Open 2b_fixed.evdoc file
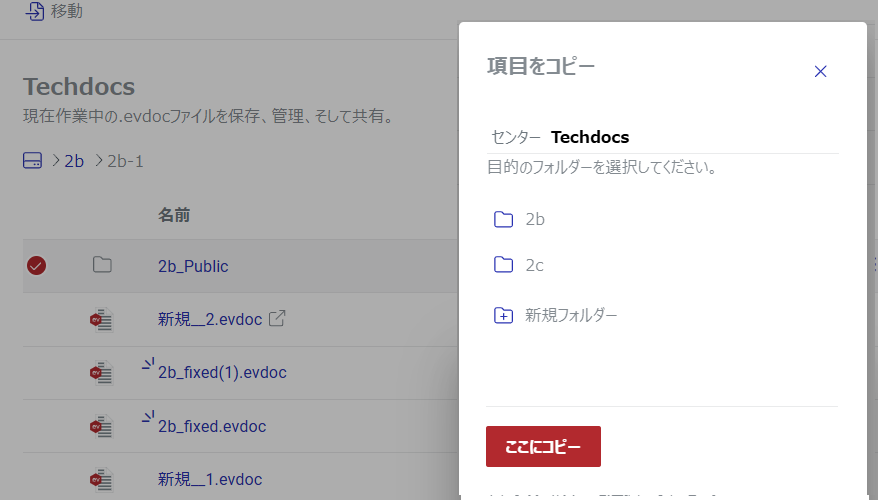878x500 pixels. coord(212,426)
